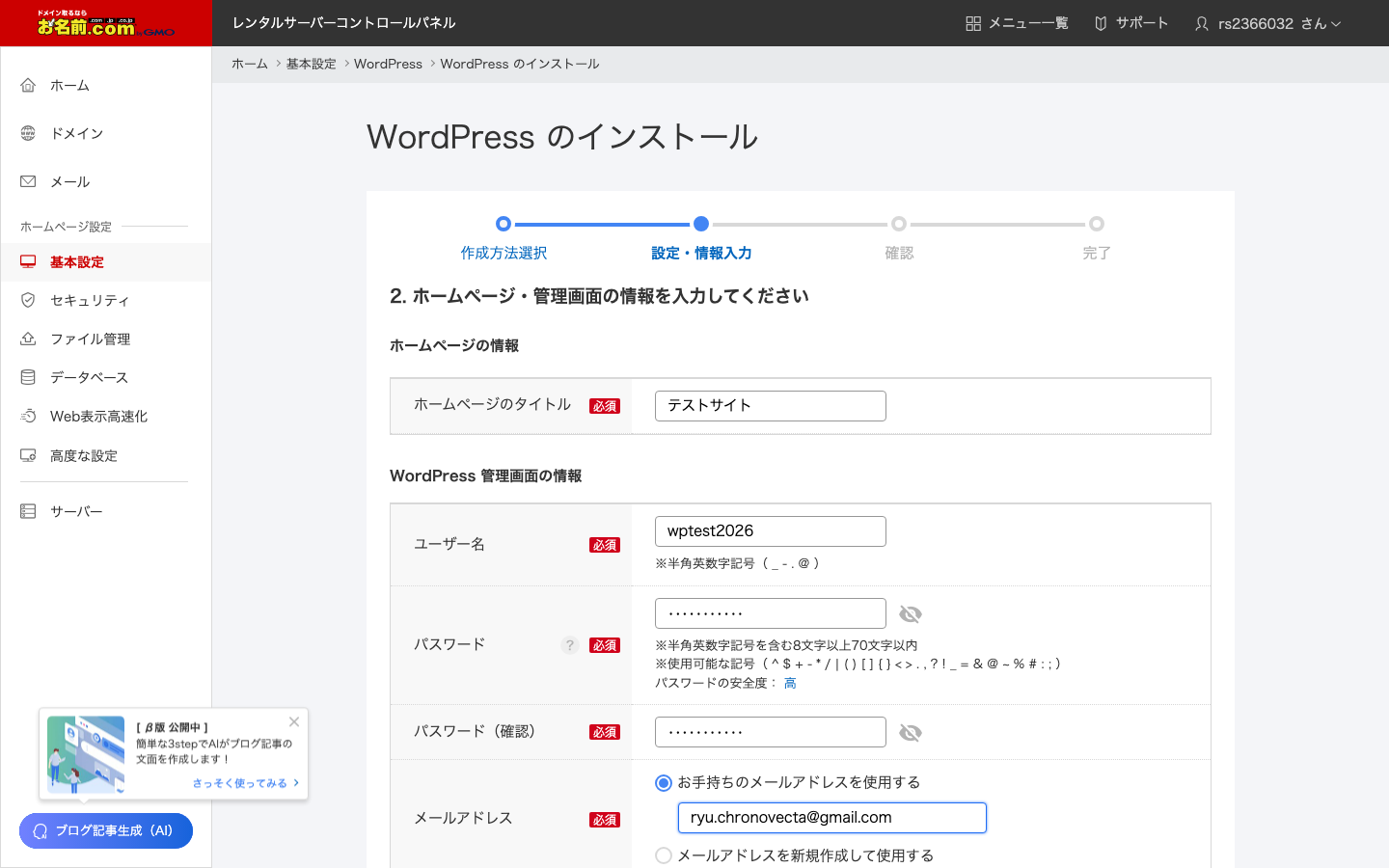Click ホーム breadcrumb link
The width and height of the screenshot is (1389, 868).
[250, 64]
